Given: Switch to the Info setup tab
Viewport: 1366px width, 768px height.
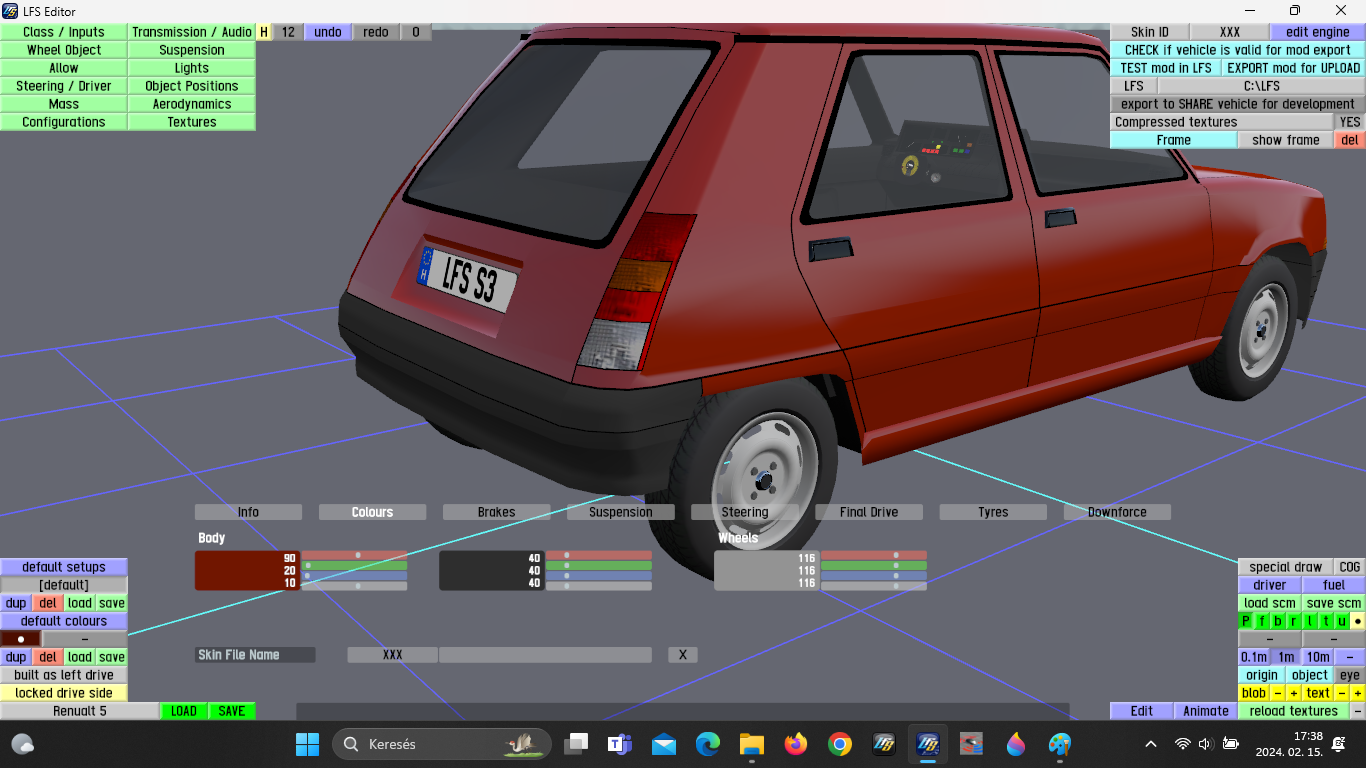Looking at the screenshot, I should (248, 512).
